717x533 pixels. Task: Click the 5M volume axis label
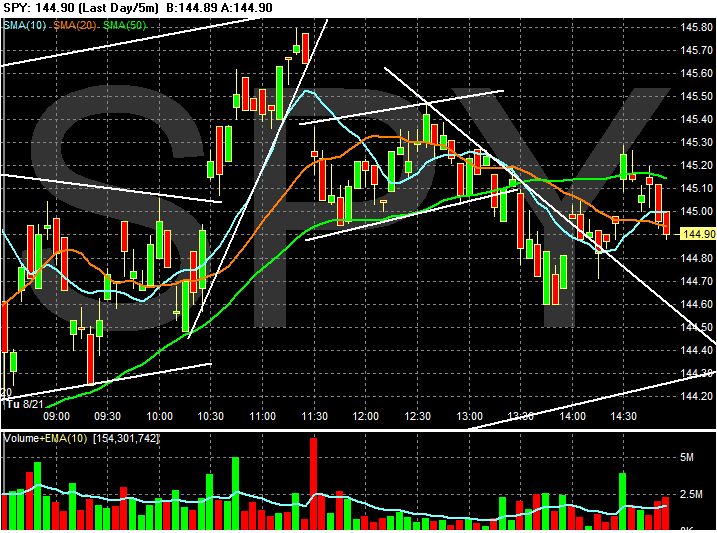687,457
